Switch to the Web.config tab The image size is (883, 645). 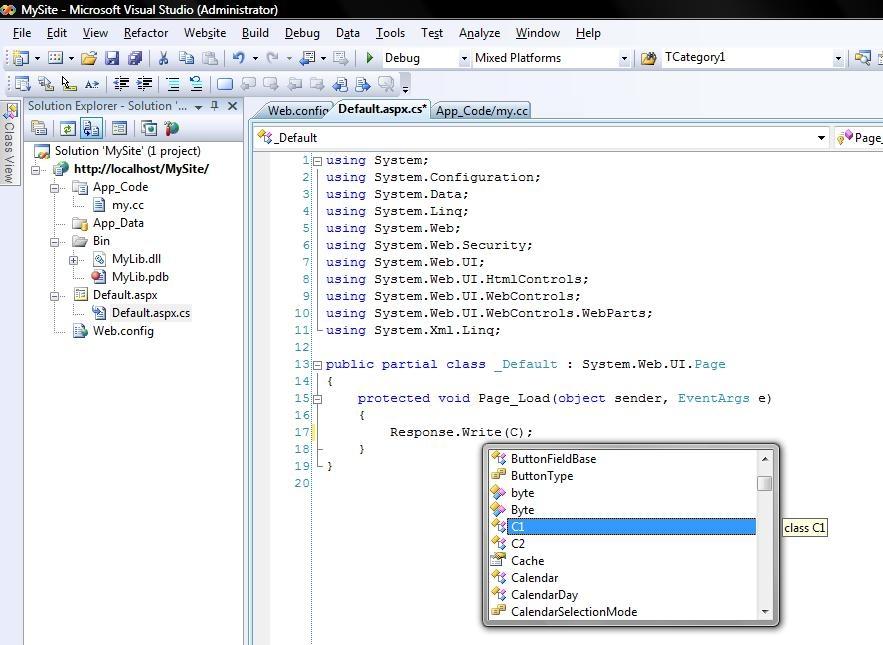point(297,110)
